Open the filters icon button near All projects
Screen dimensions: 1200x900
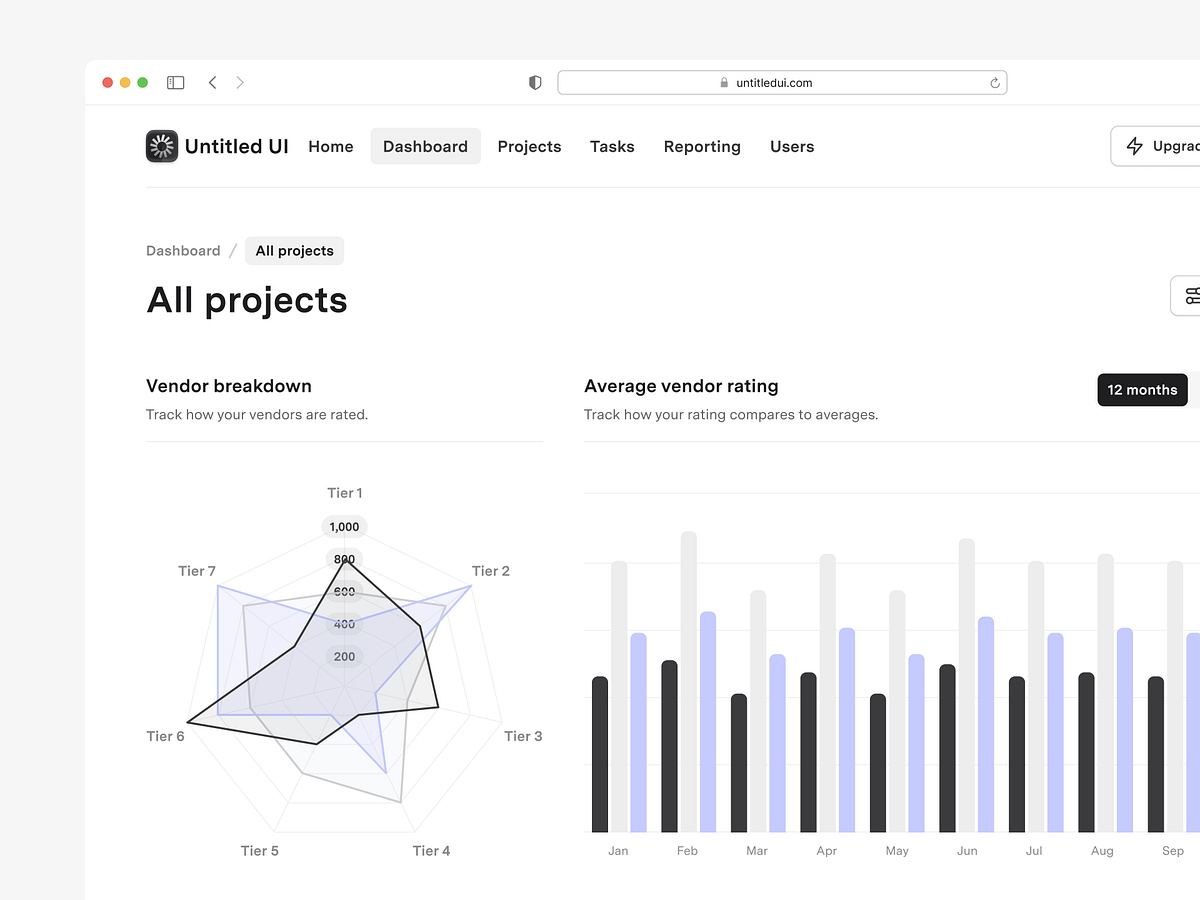pyautogui.click(x=1190, y=295)
